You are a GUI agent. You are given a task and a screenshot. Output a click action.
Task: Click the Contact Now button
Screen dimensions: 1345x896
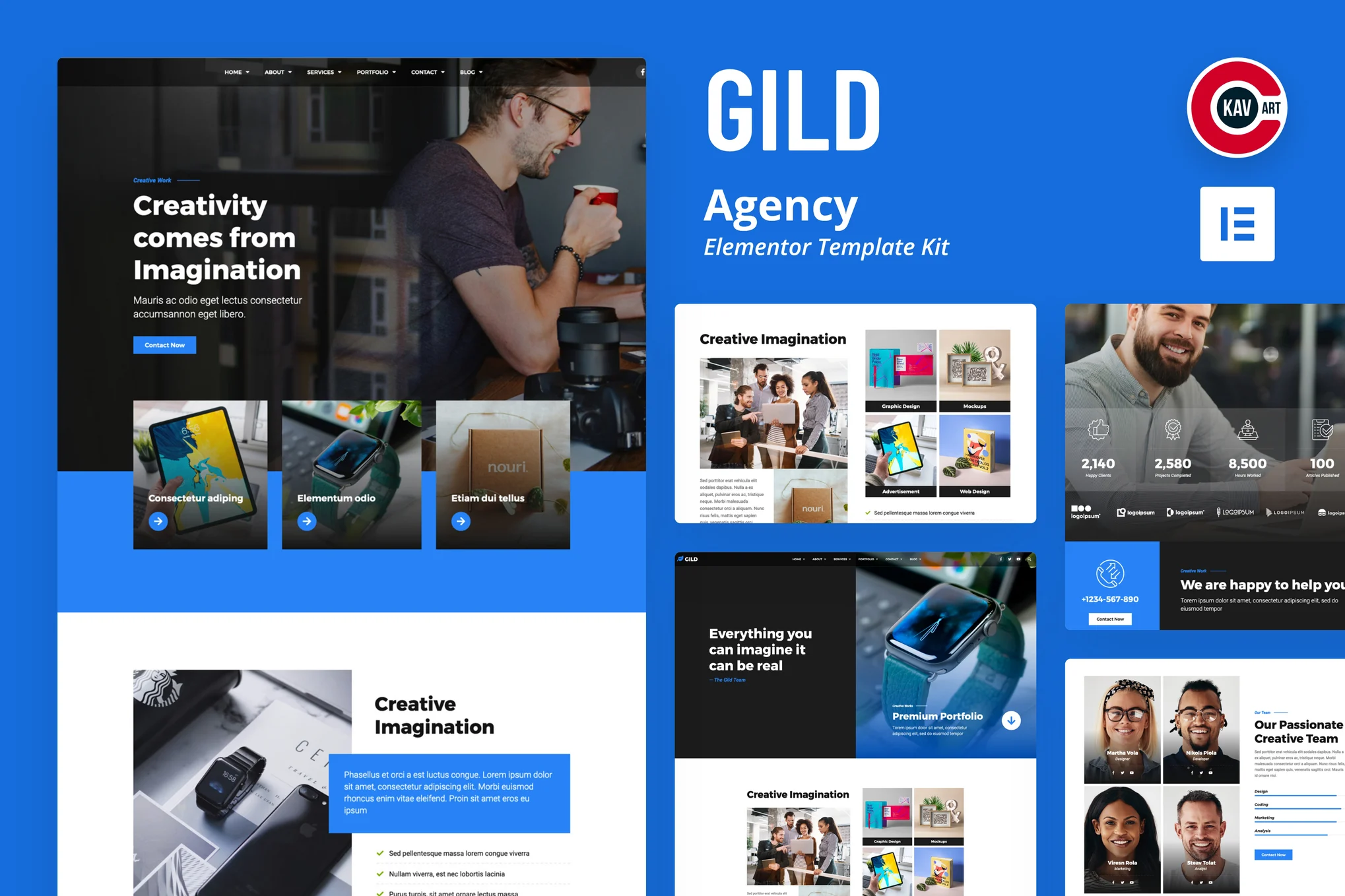pyautogui.click(x=165, y=344)
